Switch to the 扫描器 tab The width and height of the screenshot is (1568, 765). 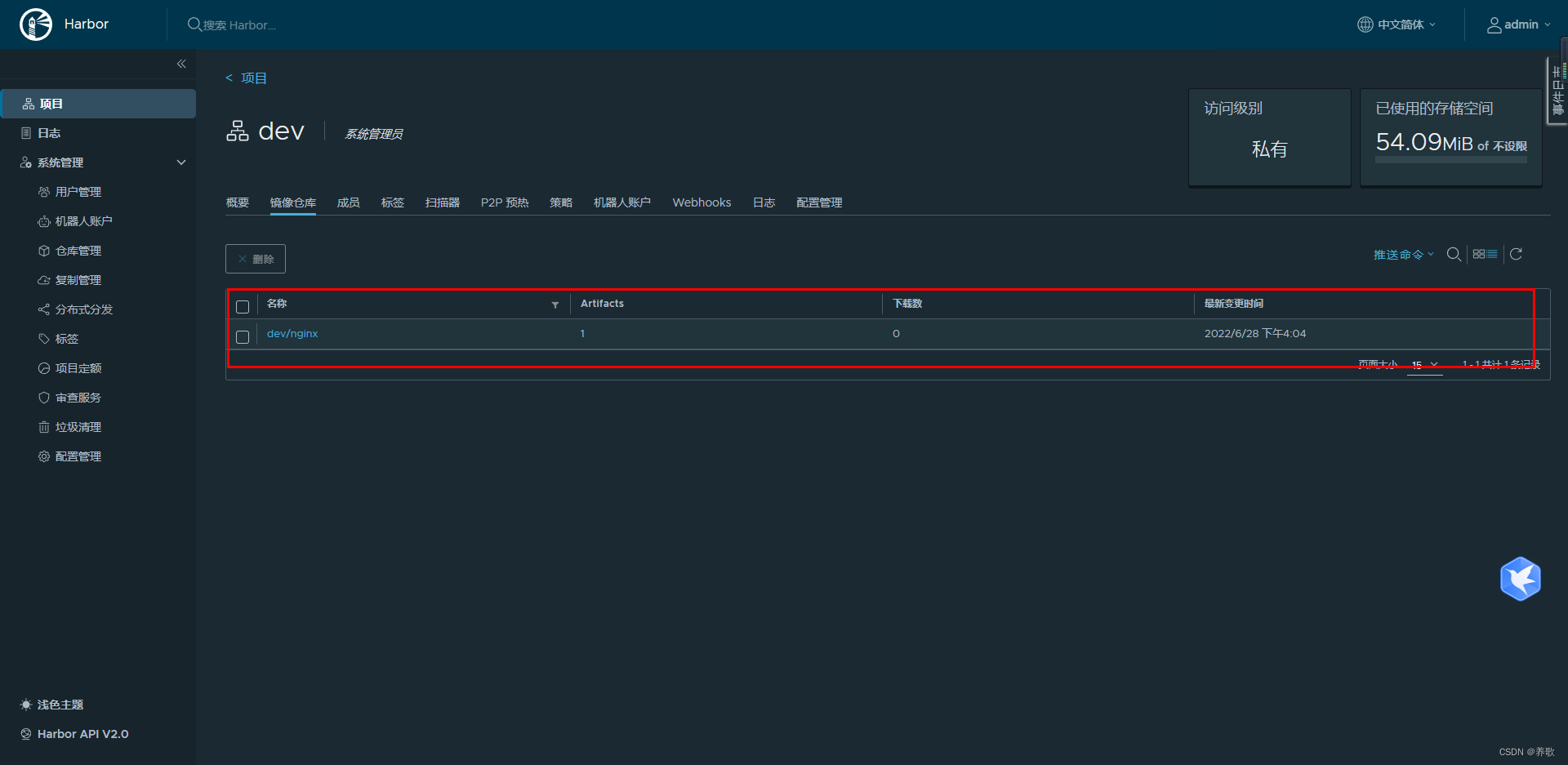(443, 202)
